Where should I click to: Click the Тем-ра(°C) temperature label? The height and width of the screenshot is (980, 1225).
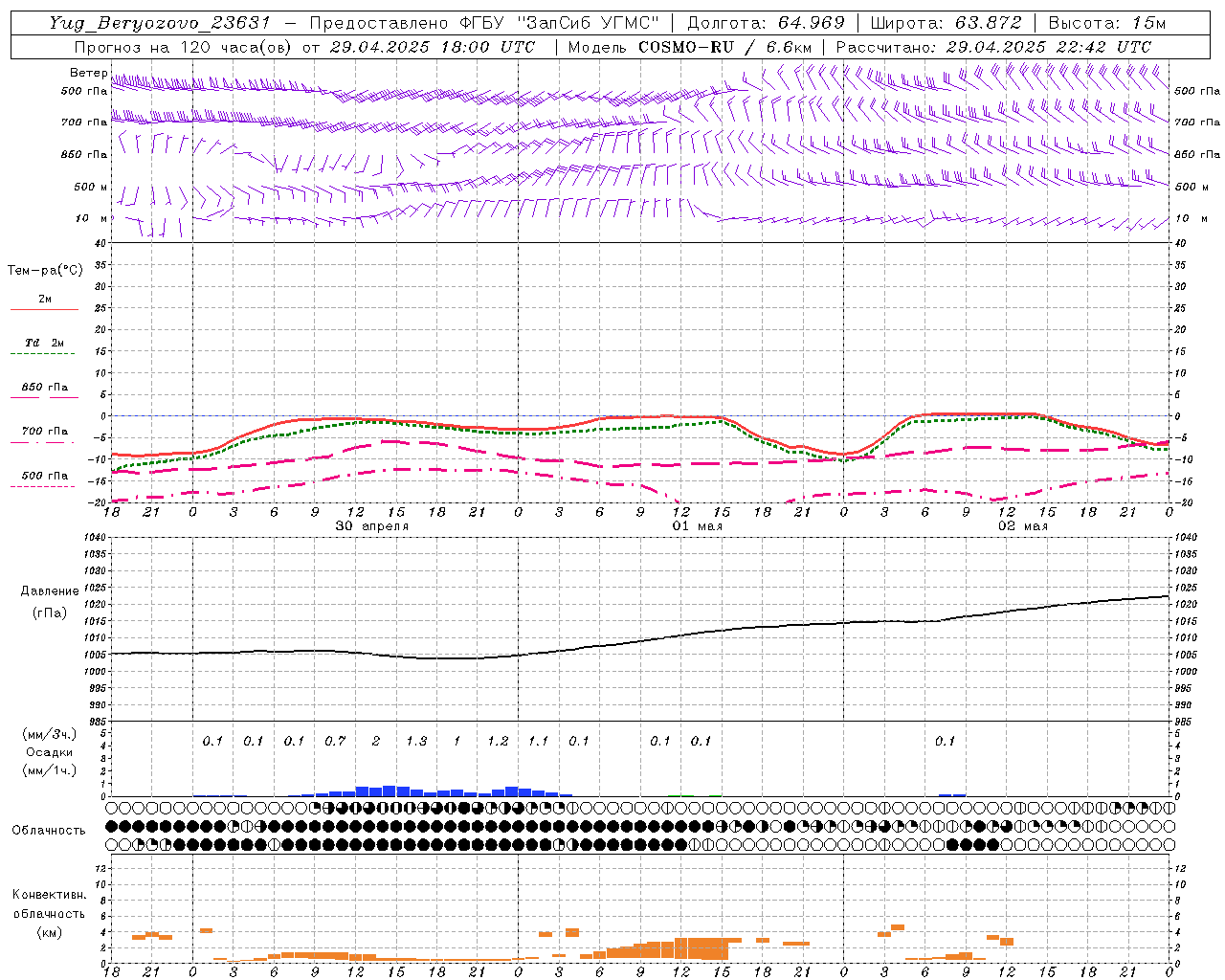click(45, 271)
